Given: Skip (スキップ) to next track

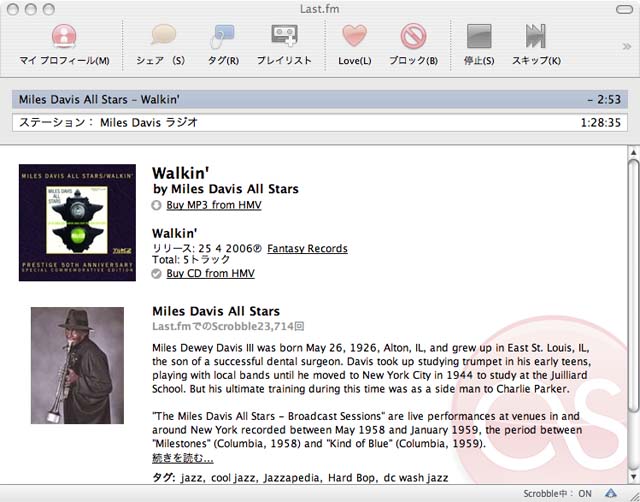Looking at the screenshot, I should (x=536, y=36).
